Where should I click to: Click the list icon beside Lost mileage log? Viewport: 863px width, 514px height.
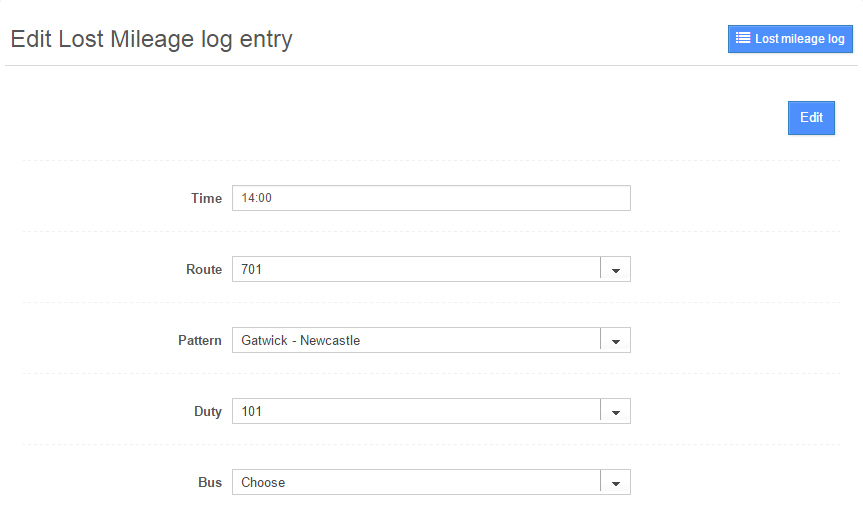pyautogui.click(x=743, y=39)
